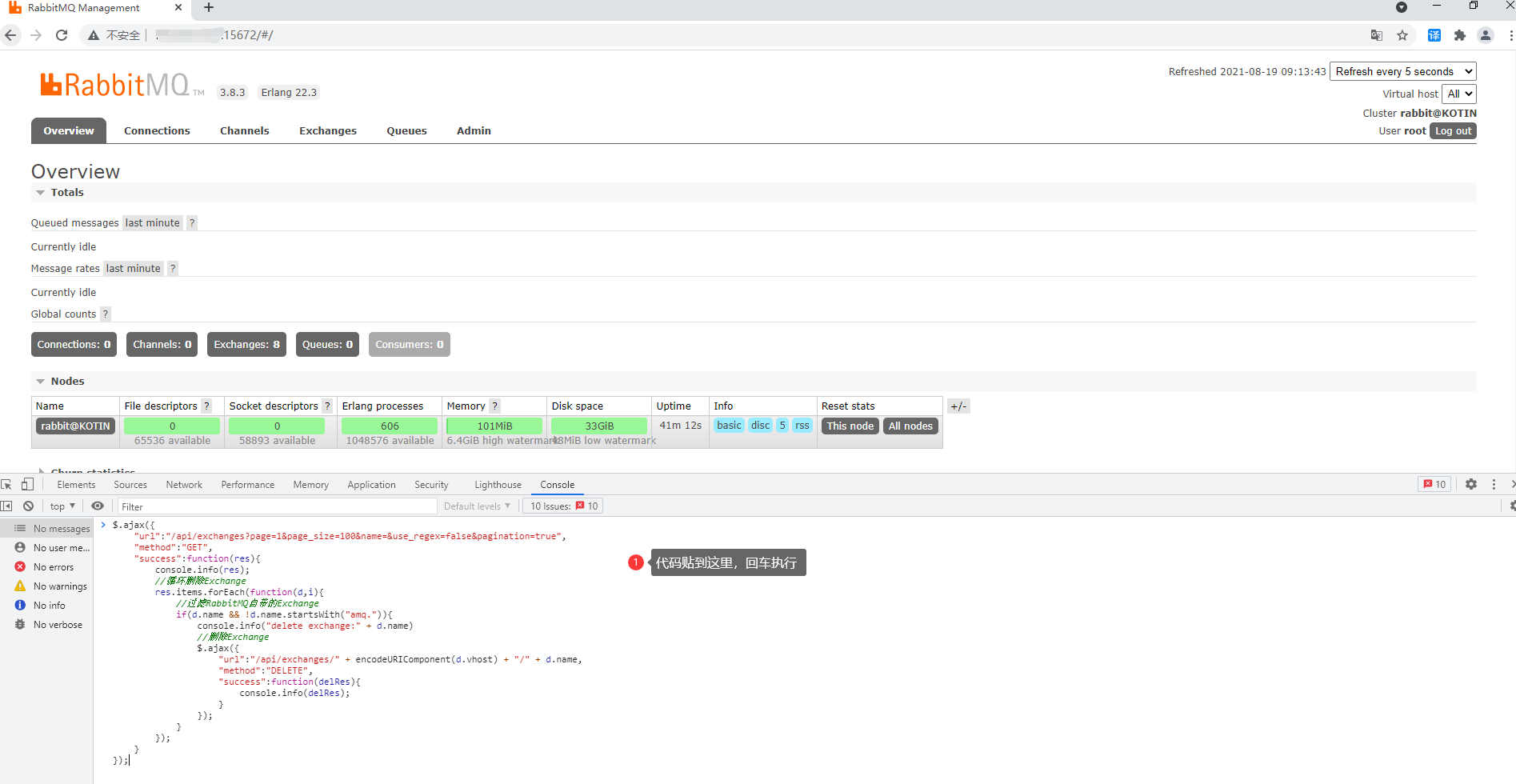
Task: Click the console Filter input field
Action: (x=277, y=506)
